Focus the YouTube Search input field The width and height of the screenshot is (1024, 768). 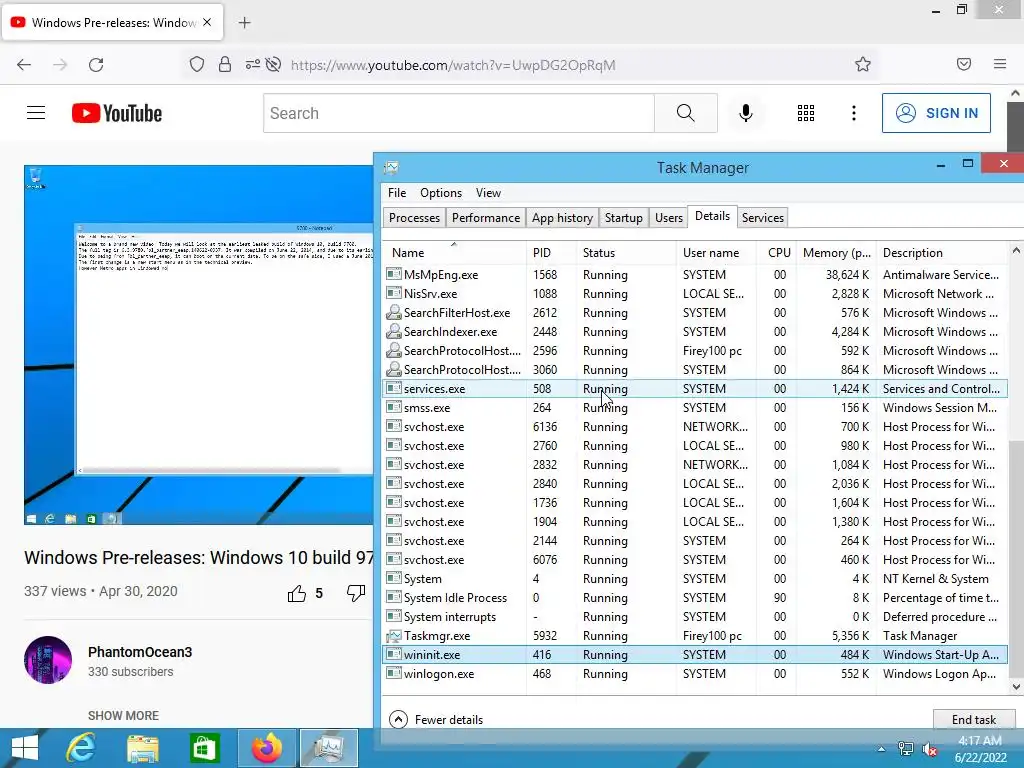coord(458,113)
